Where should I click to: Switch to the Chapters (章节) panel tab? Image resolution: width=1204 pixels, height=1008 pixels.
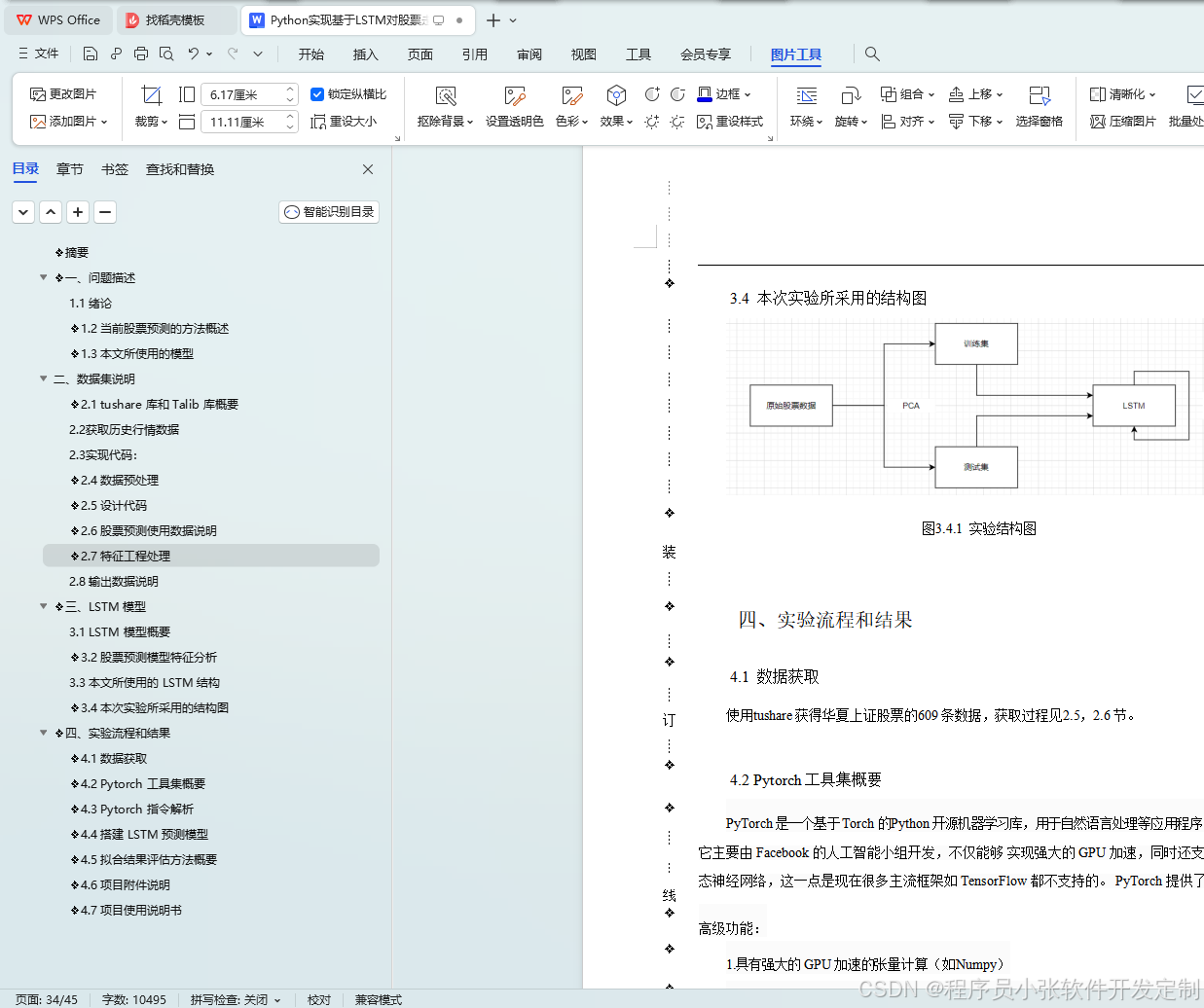click(70, 169)
